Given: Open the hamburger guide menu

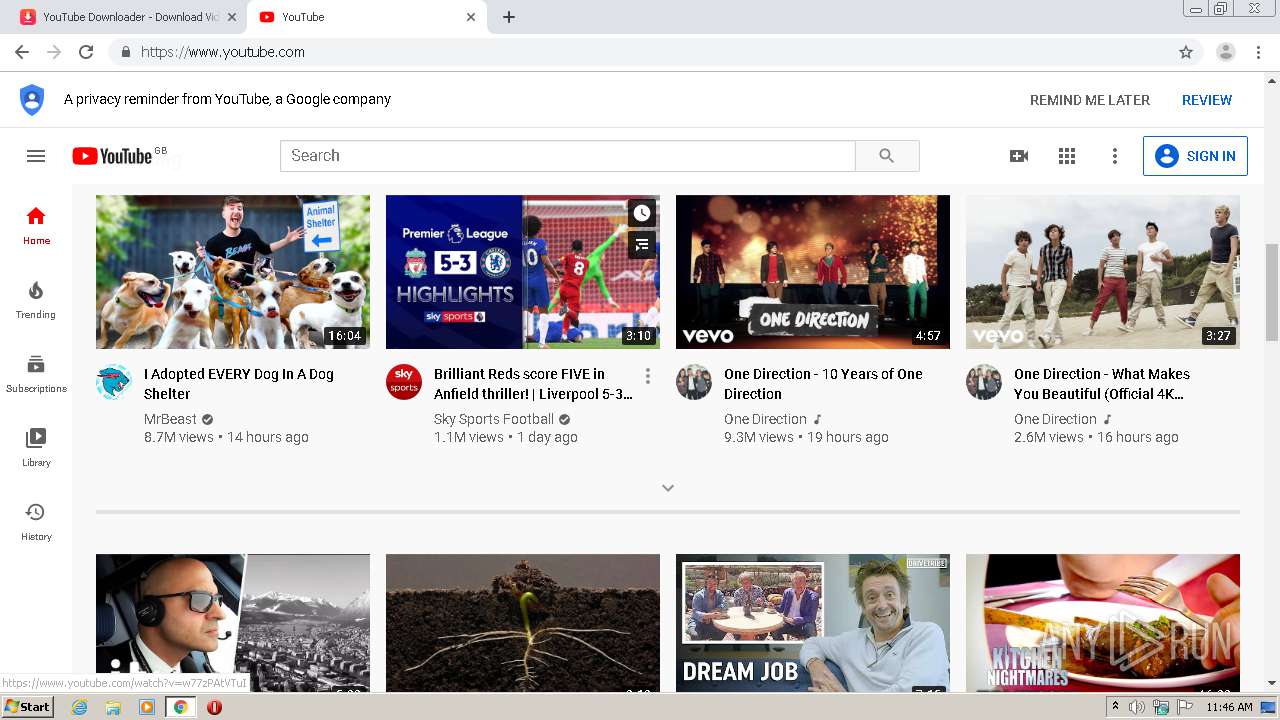Looking at the screenshot, I should point(36,156).
